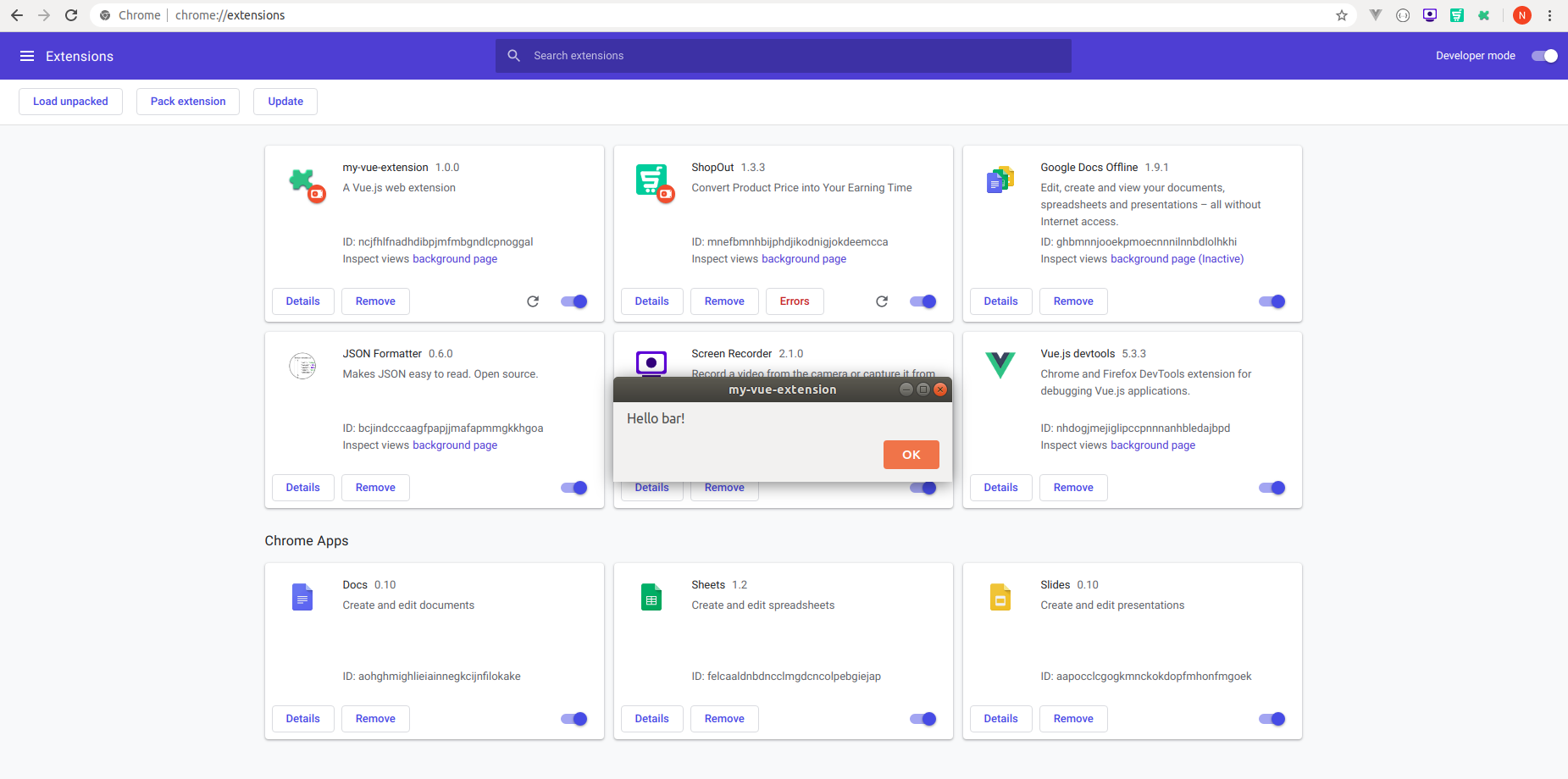The height and width of the screenshot is (779, 1568).
Task: Expand the Extensions hamburger side menu
Action: (x=27, y=56)
